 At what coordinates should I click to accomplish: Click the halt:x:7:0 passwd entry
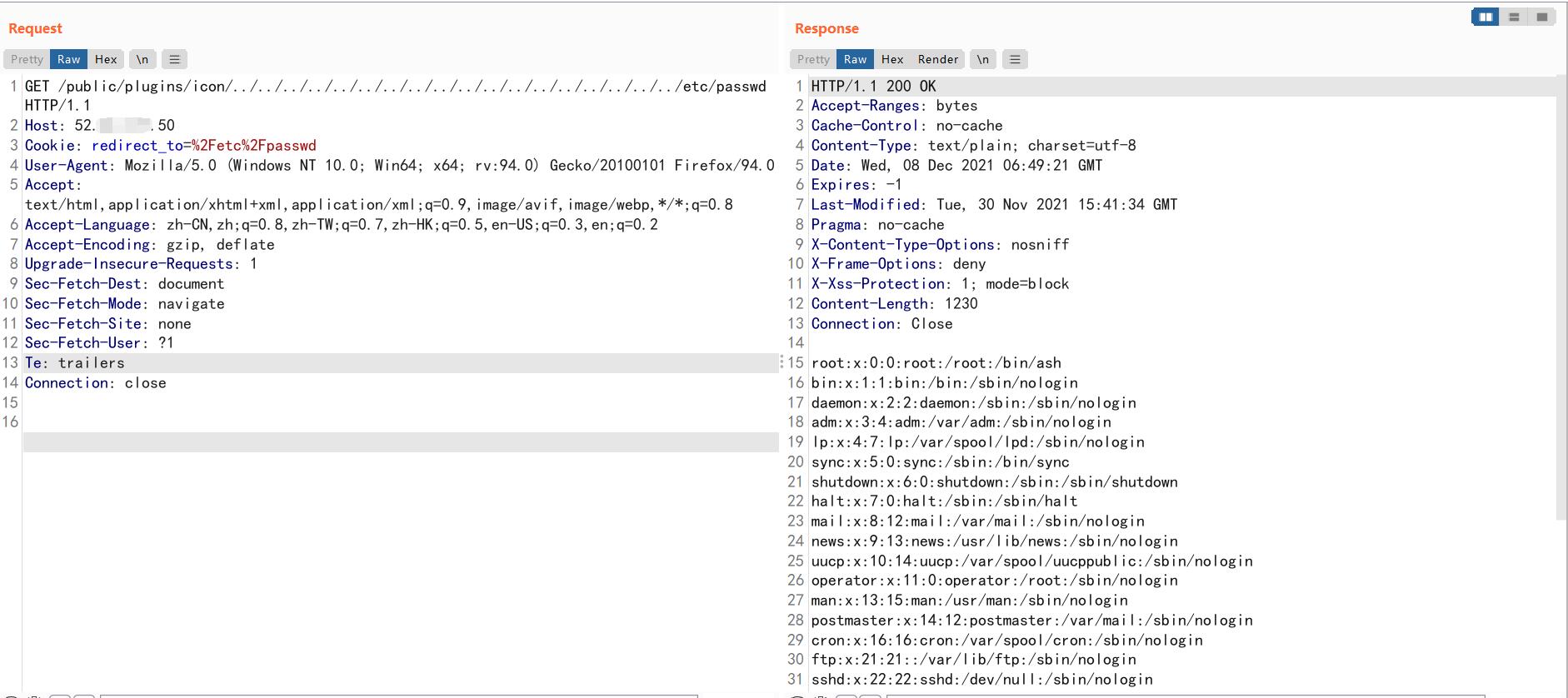click(945, 501)
